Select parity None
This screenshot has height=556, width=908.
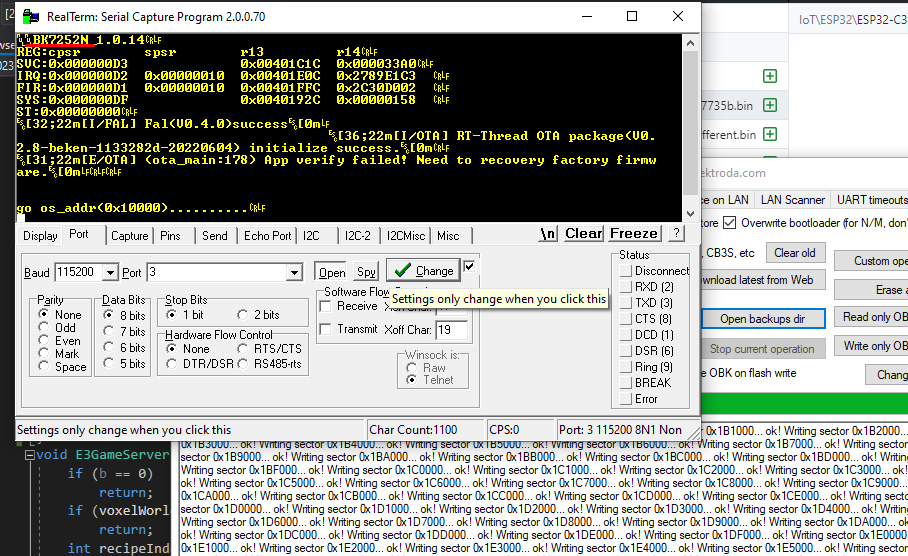(x=43, y=314)
